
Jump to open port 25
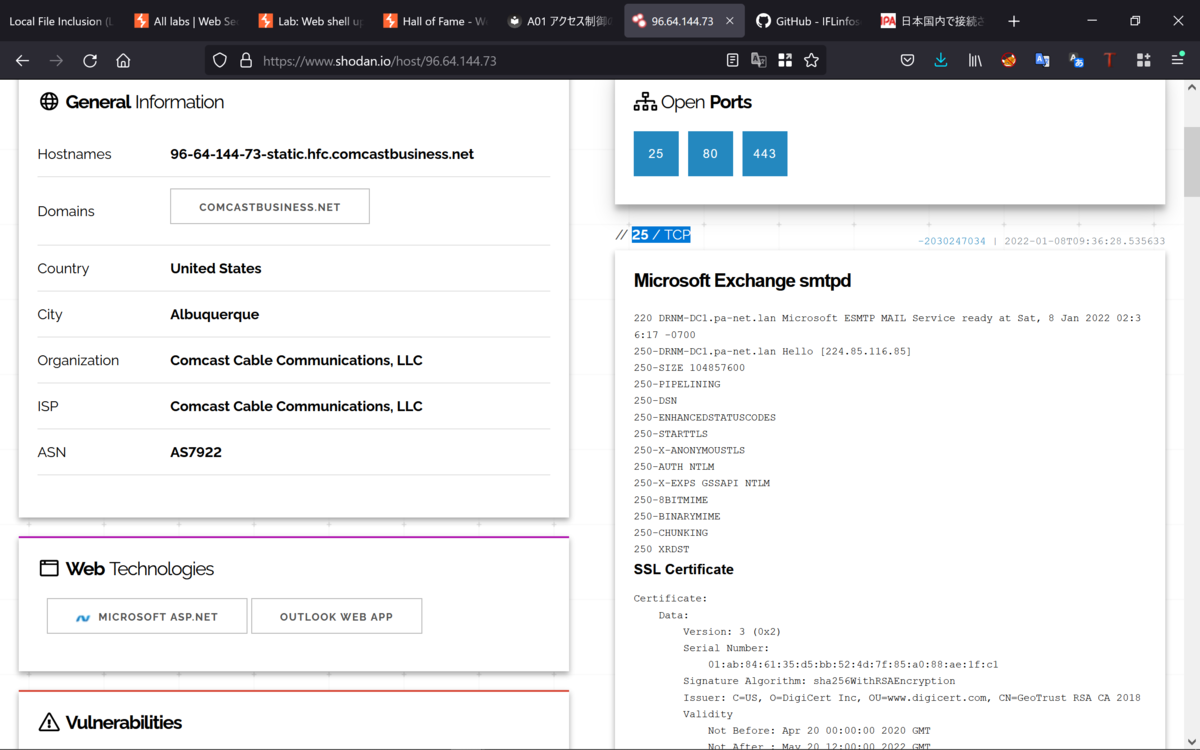656,154
